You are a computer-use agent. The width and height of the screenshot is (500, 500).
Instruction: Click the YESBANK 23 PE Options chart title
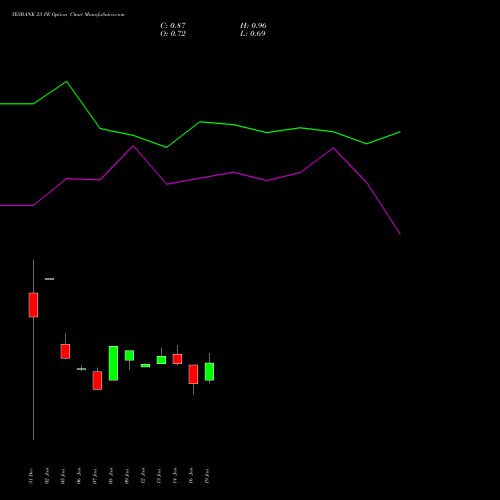[68, 15]
